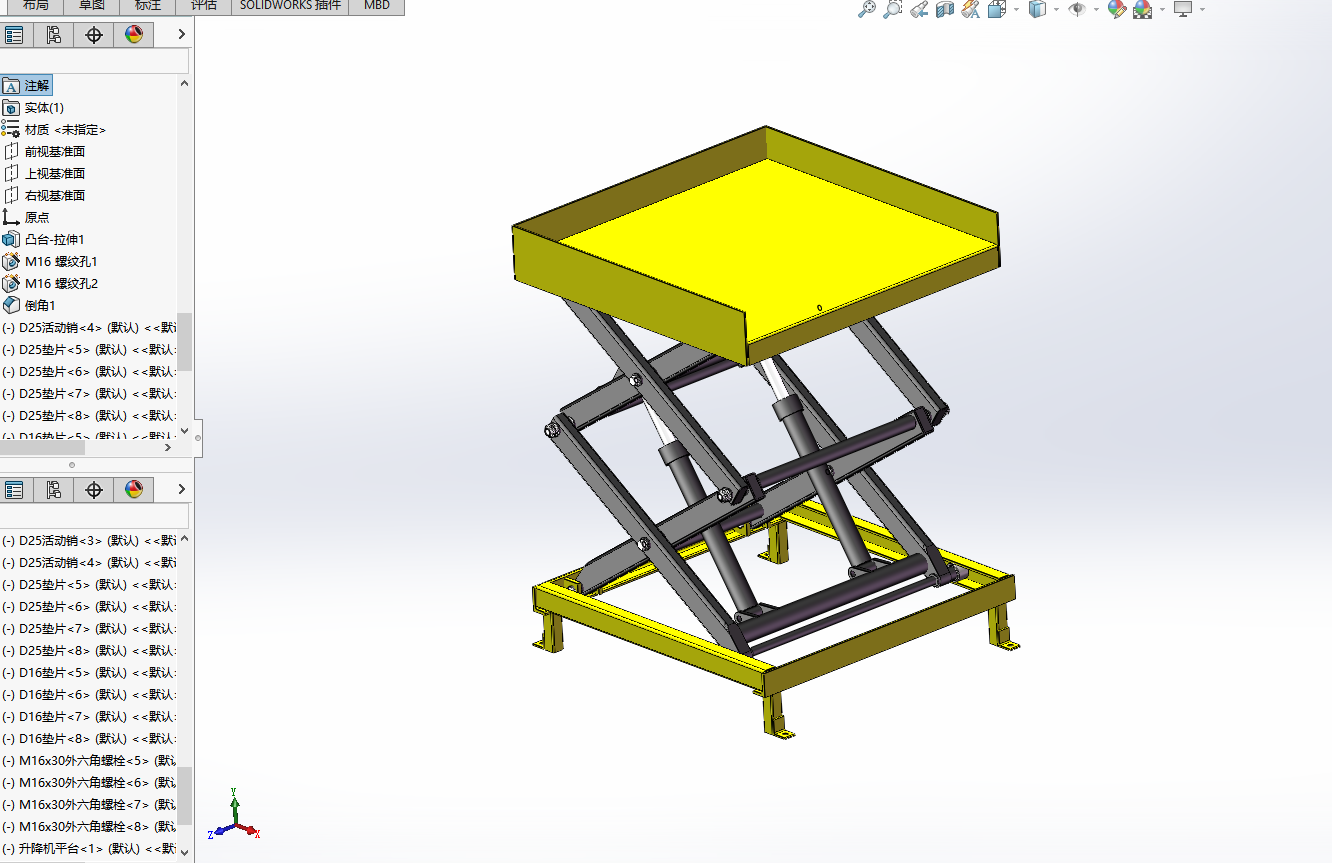The width and height of the screenshot is (1332, 863).
Task: Select the 倒角1 chamfer feature
Action: (x=30, y=306)
